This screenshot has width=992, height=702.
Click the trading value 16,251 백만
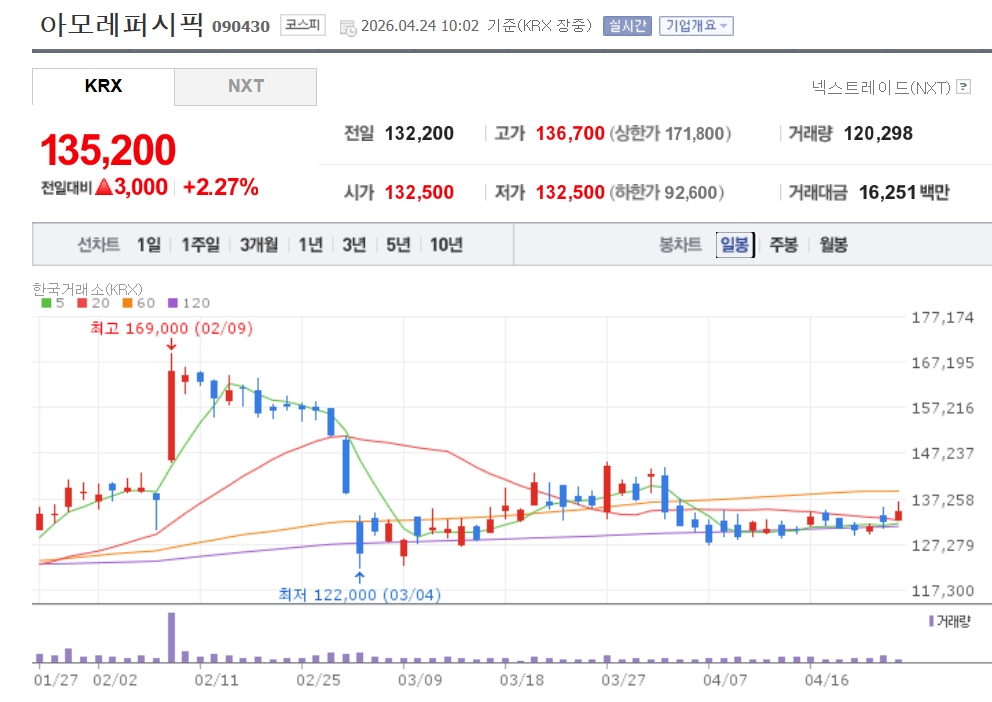click(903, 192)
